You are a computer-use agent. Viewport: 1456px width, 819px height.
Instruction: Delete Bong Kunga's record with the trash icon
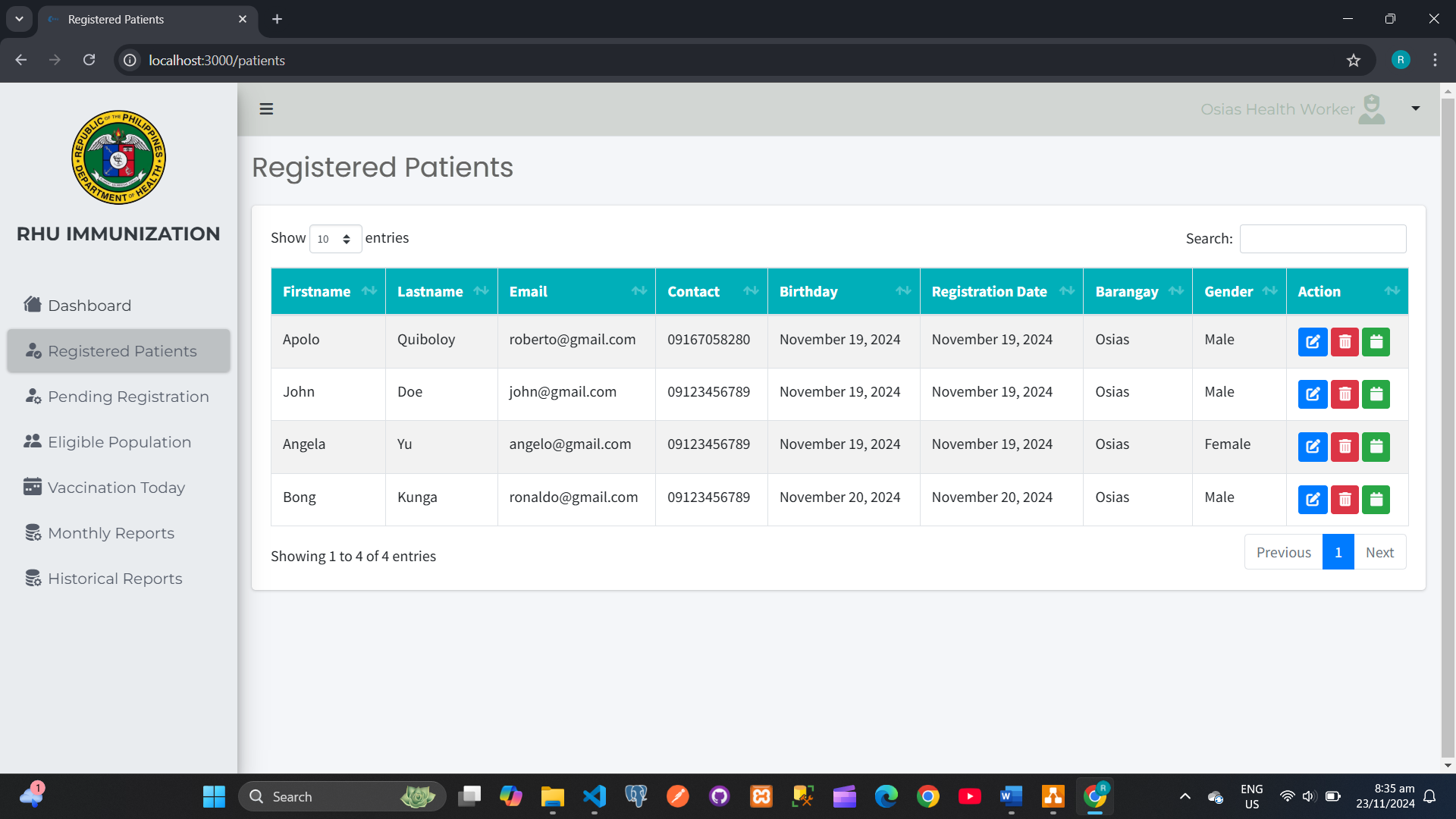point(1345,499)
